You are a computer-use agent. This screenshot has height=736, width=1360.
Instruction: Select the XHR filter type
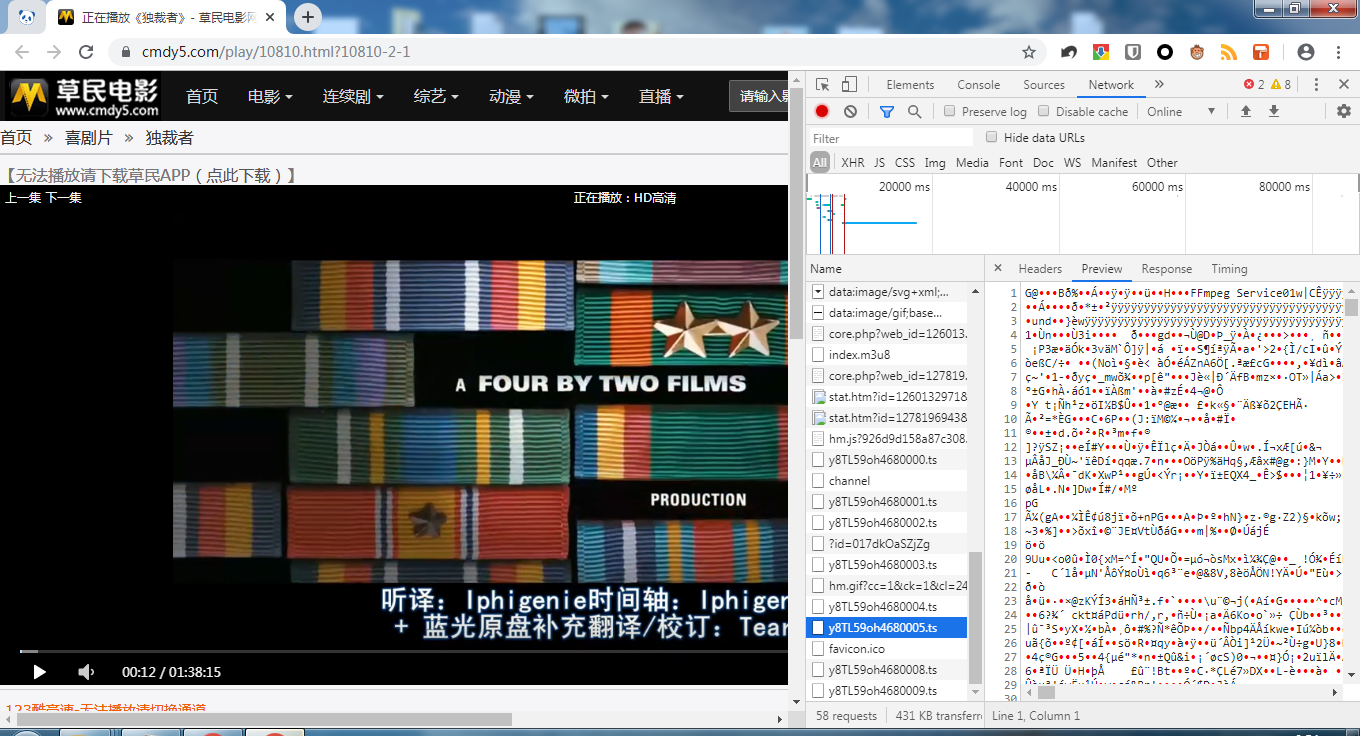[x=853, y=163]
